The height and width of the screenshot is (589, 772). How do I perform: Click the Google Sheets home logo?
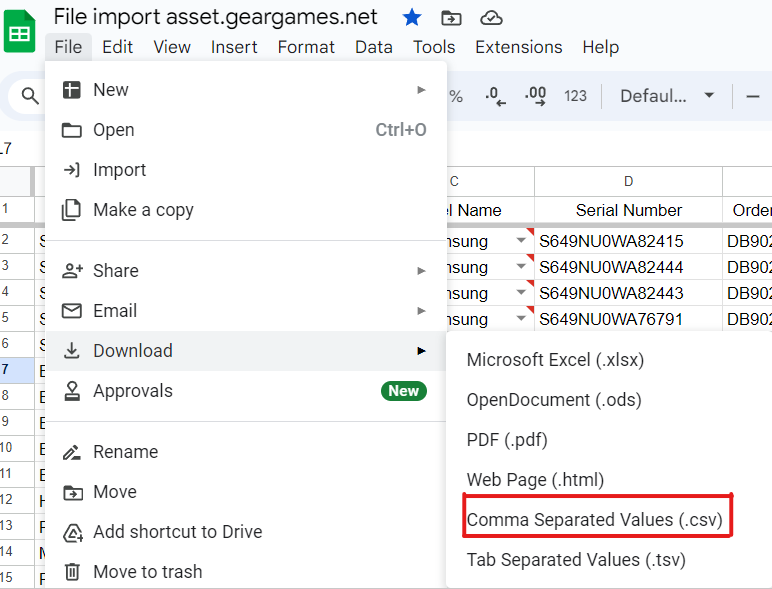(20, 31)
